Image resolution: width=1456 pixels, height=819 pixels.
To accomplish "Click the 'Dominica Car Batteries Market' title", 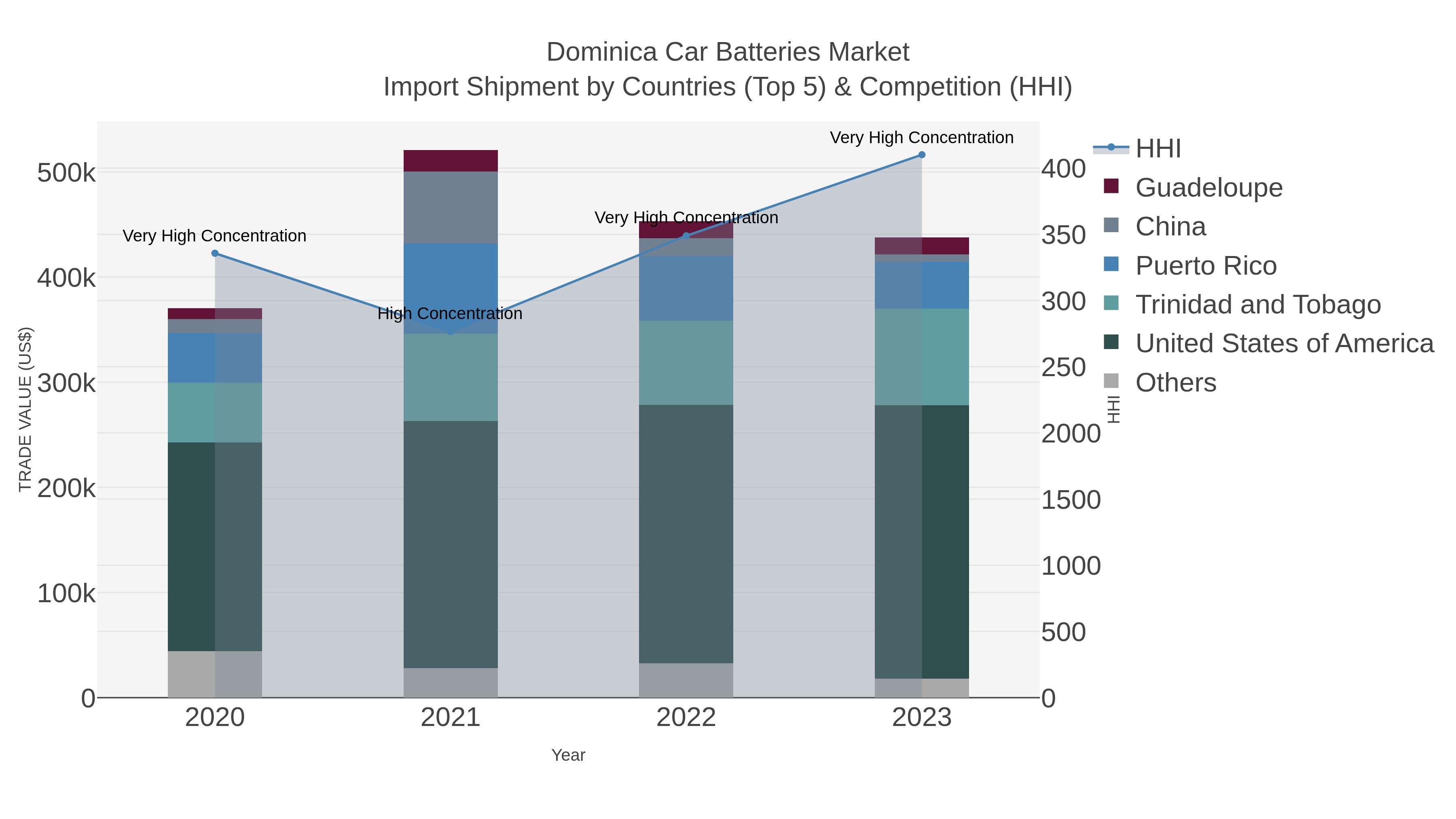I will pyautogui.click(x=728, y=52).
